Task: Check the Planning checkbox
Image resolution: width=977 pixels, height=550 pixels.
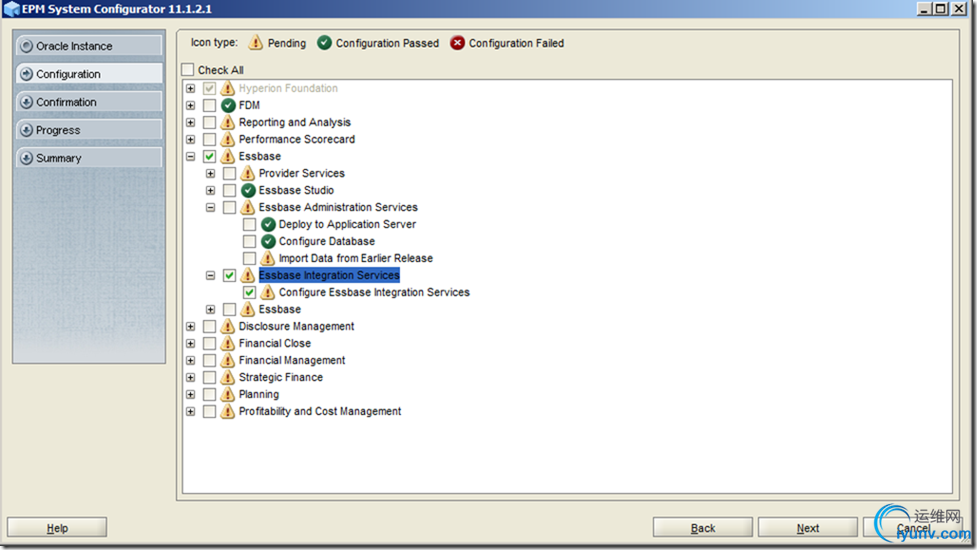Action: click(209, 394)
